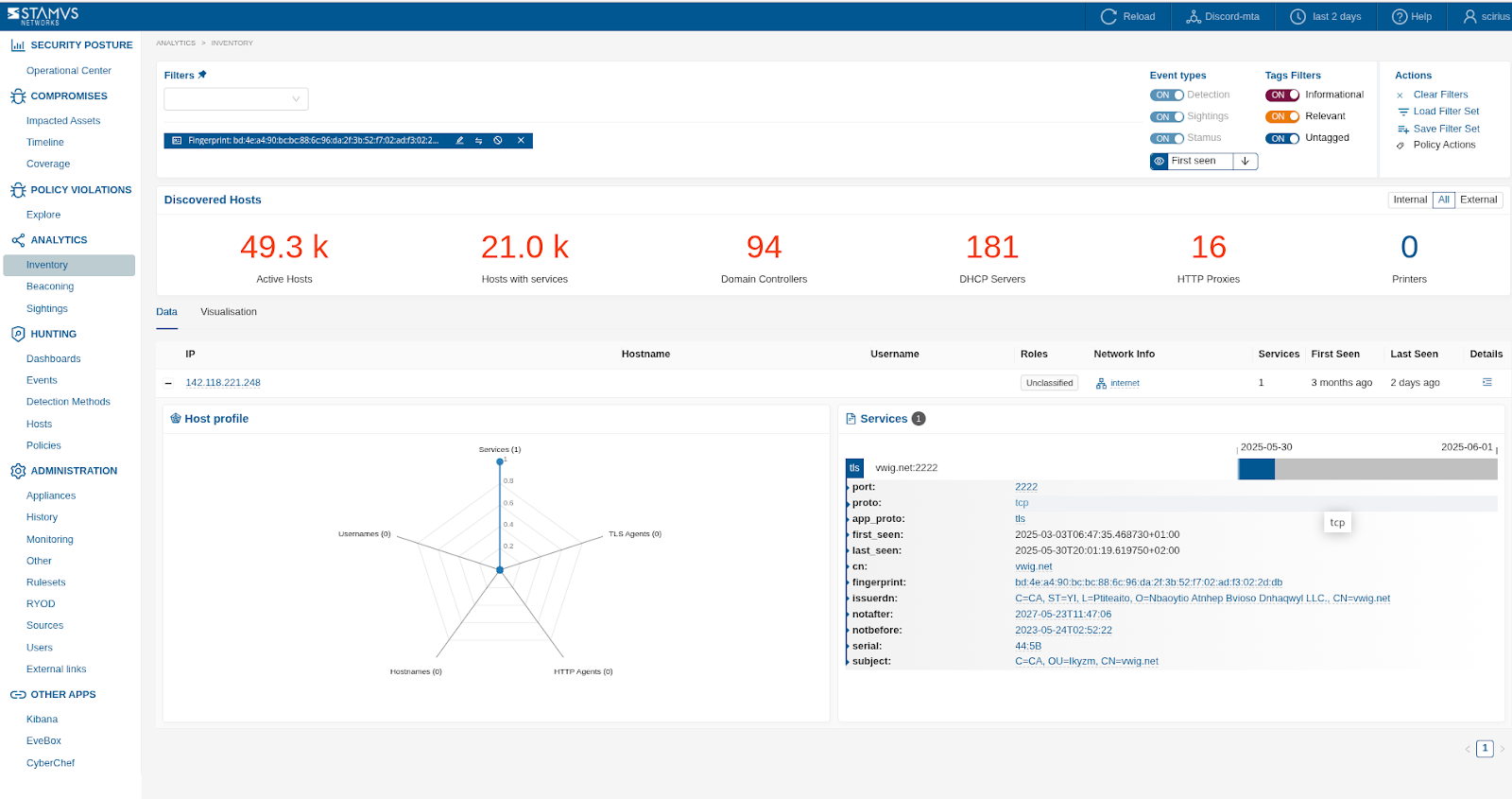Negate the Fingerprint filter using swap arrows
The image size is (1512, 799).
[479, 141]
